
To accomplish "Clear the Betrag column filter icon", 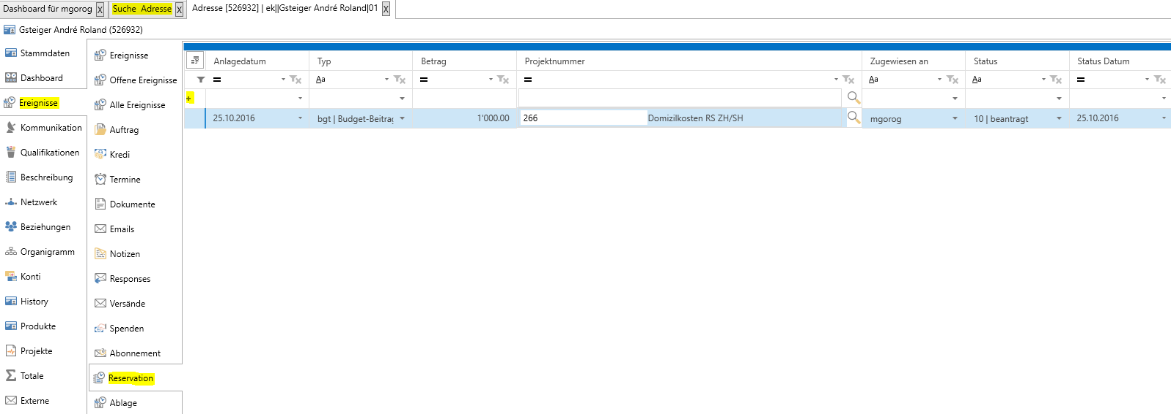I will (x=503, y=79).
